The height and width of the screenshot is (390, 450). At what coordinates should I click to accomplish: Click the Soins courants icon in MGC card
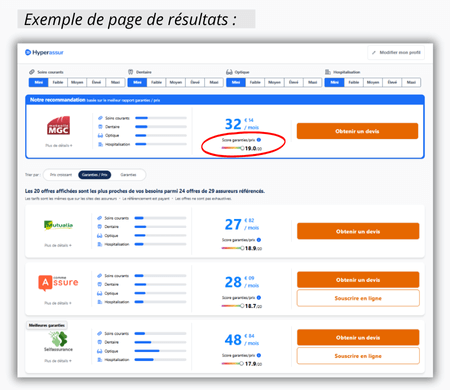coord(100,118)
